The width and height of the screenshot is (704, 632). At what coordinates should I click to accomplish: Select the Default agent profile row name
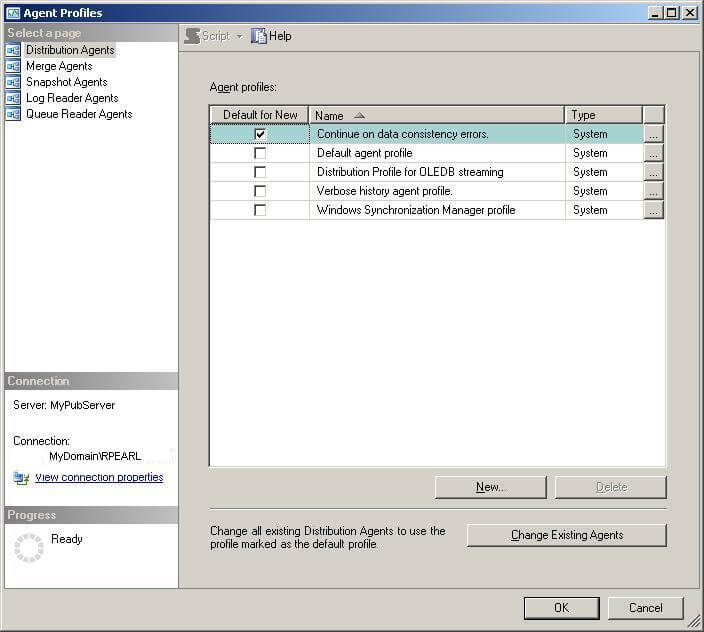[364, 153]
